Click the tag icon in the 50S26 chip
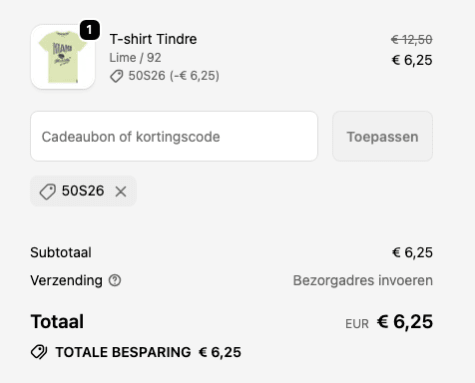This screenshot has height=383, width=475. click(x=47, y=192)
